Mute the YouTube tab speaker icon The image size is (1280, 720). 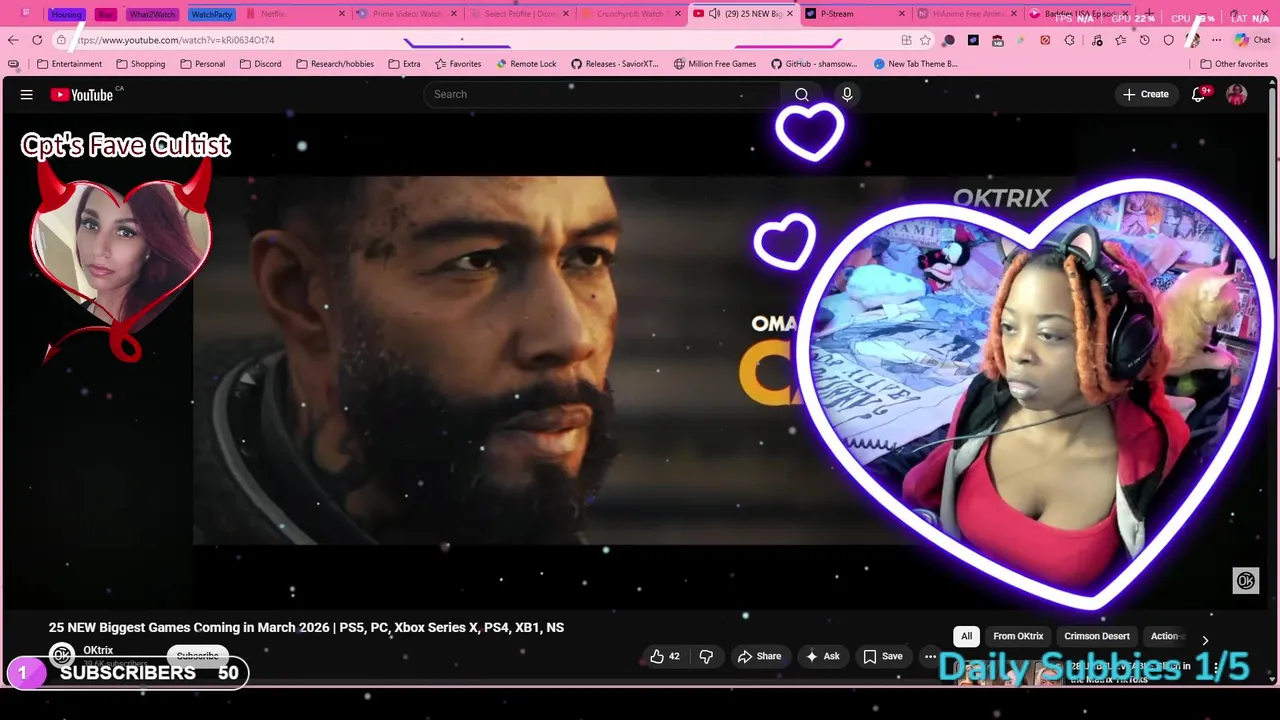pos(714,14)
